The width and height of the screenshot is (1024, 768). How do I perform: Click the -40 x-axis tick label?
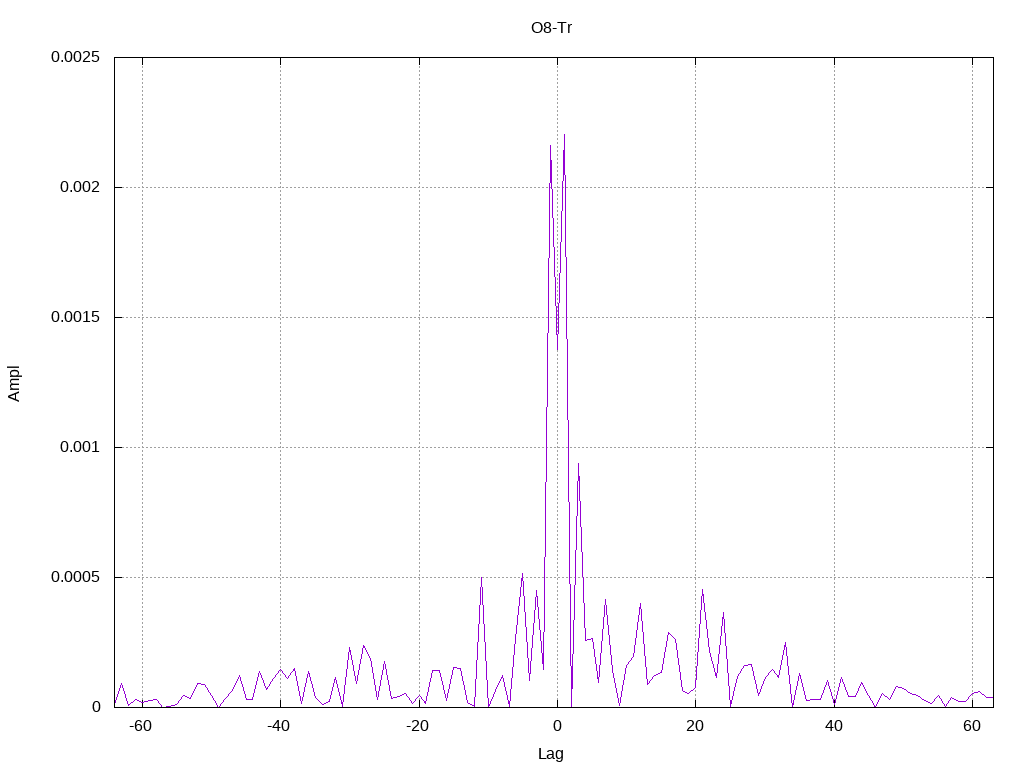pos(278,726)
